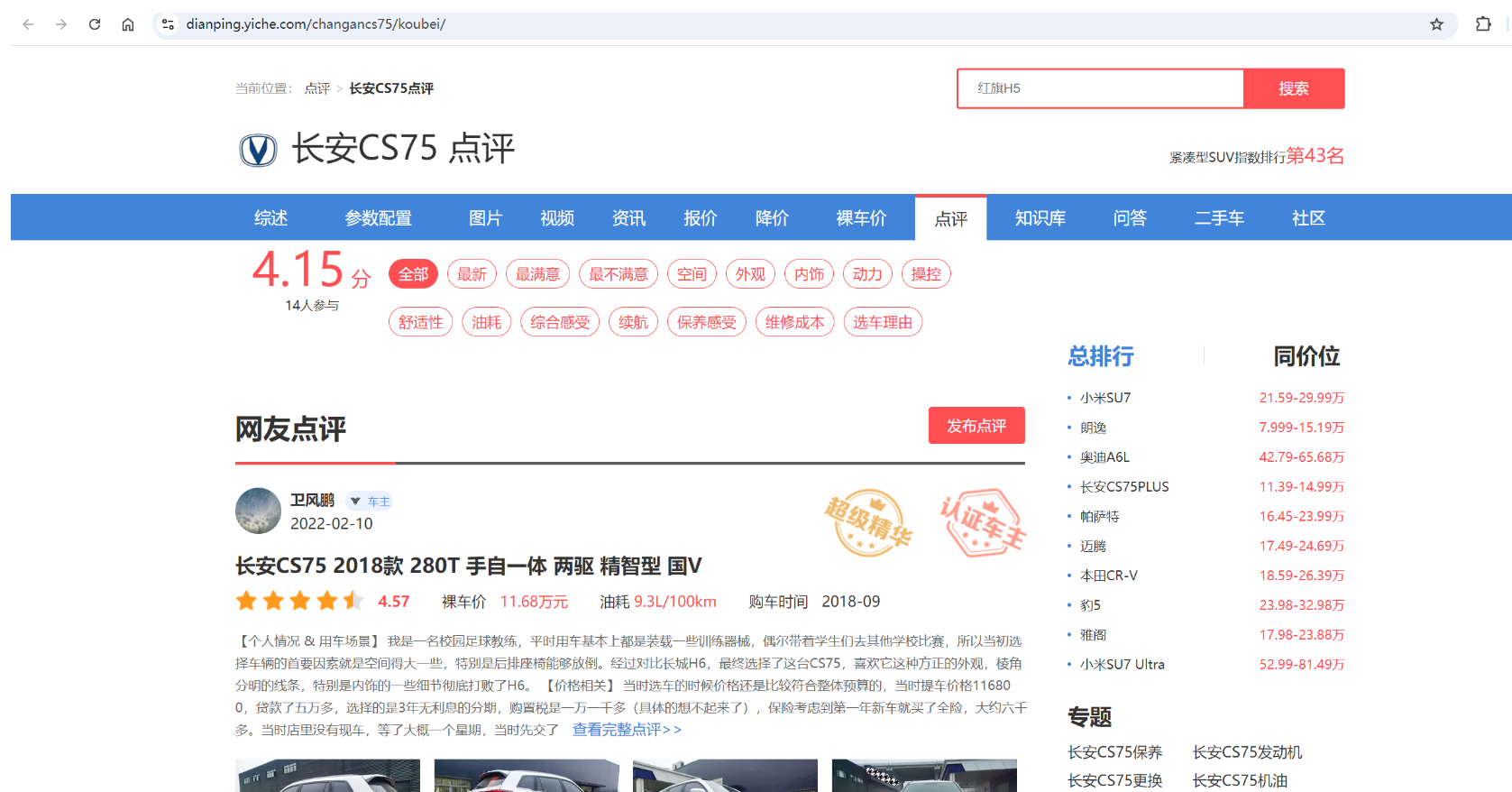Switch to the 图片 tab
This screenshot has width=1512, height=792.
pyautogui.click(x=485, y=218)
